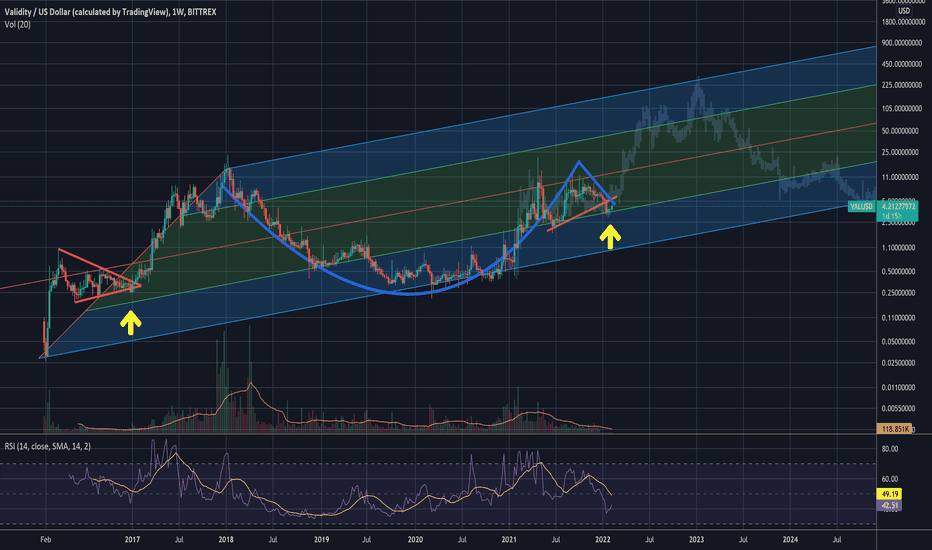
Task: Click the Validity / US Dollar chart title
Action: (110, 12)
